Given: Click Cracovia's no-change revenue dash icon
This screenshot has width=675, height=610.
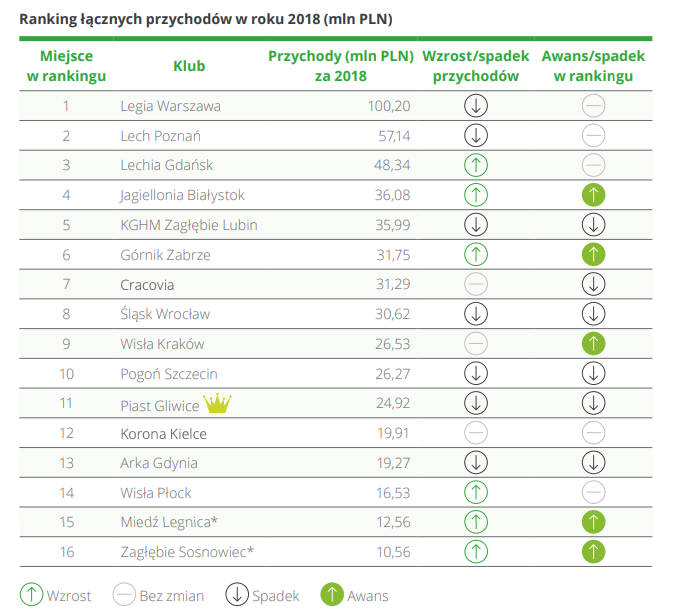Looking at the screenshot, I should pyautogui.click(x=476, y=284).
